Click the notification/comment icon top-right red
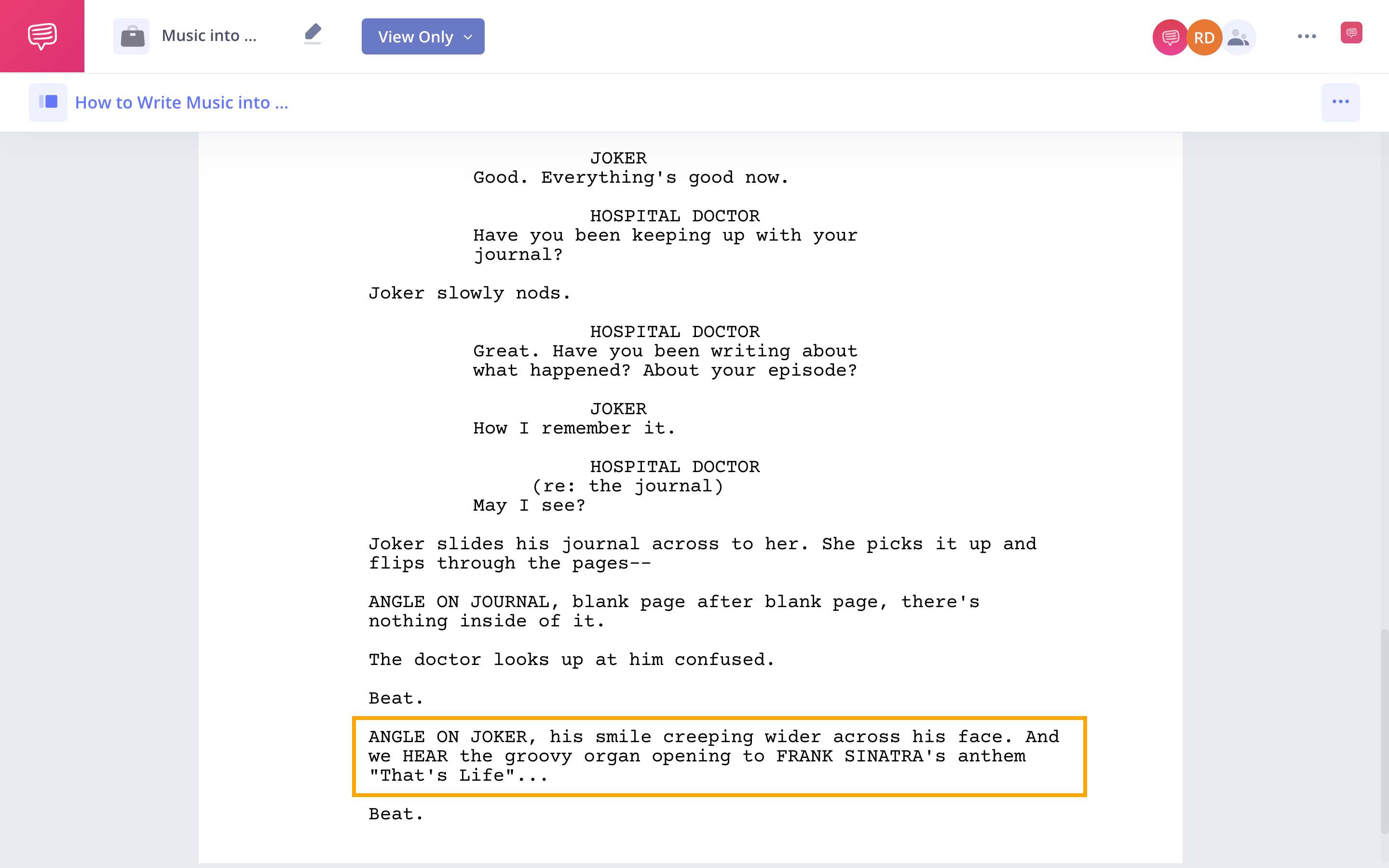The image size is (1389, 868). 1352,36
